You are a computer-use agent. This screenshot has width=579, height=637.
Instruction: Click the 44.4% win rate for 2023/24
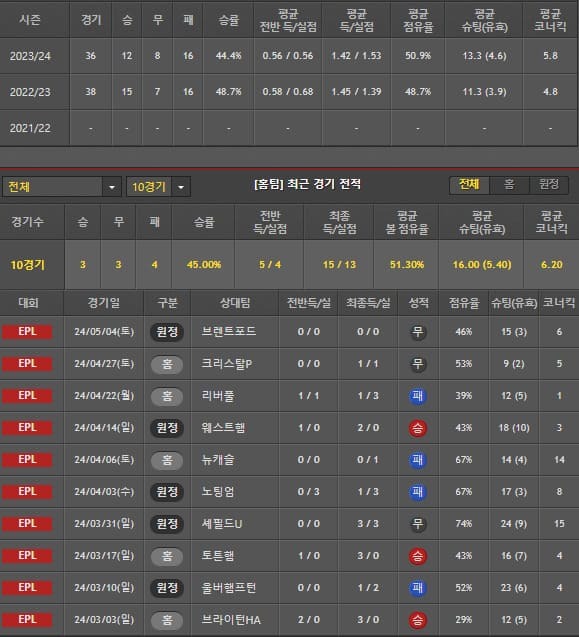pos(228,56)
